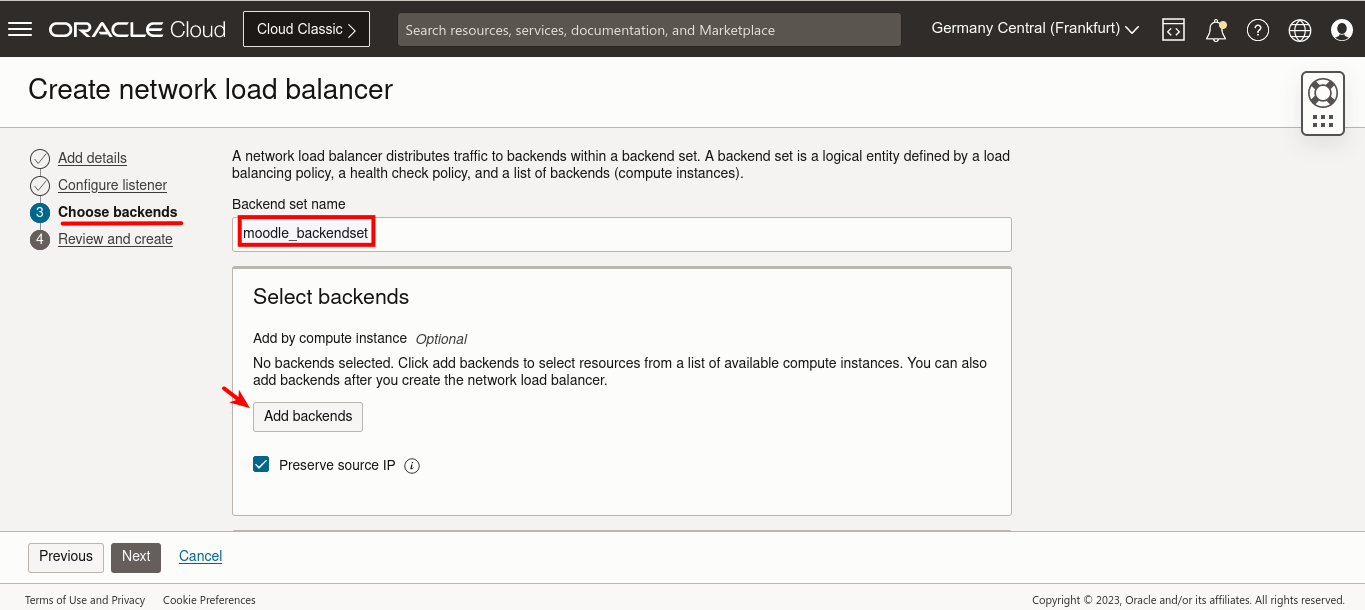Open the Oracle Cloud navigation hamburger menu

20,28
